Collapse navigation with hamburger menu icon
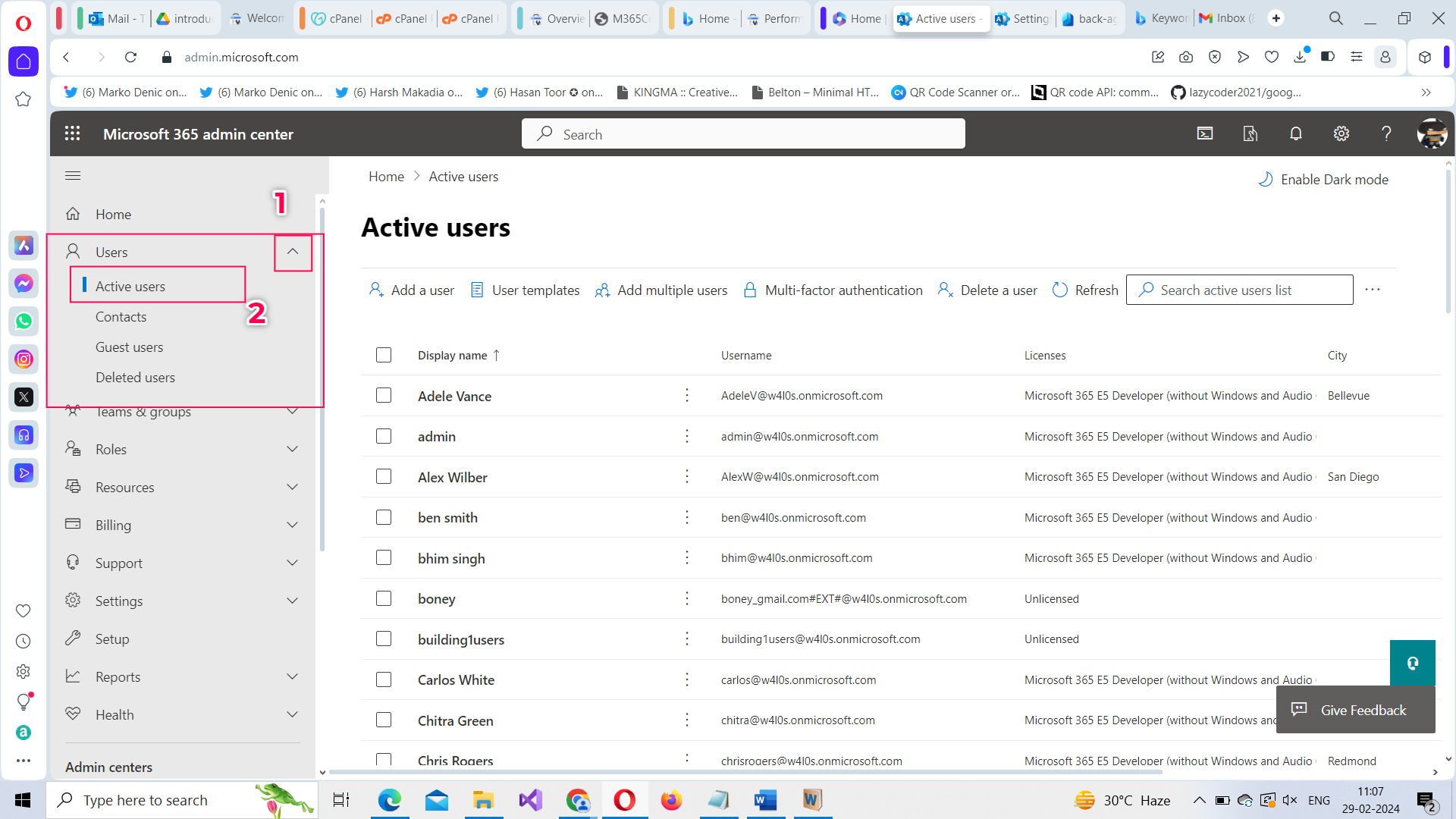Image resolution: width=1456 pixels, height=819 pixels. 73,176
